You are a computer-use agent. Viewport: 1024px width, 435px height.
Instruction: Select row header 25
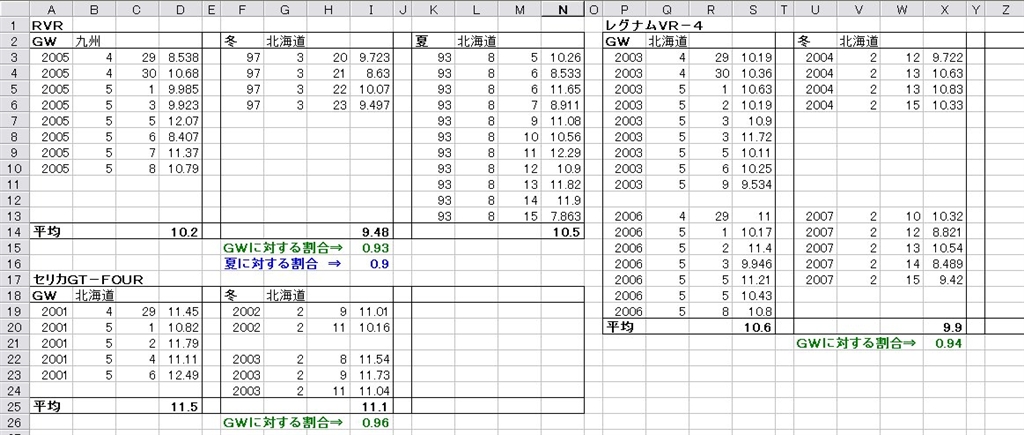click(x=15, y=406)
